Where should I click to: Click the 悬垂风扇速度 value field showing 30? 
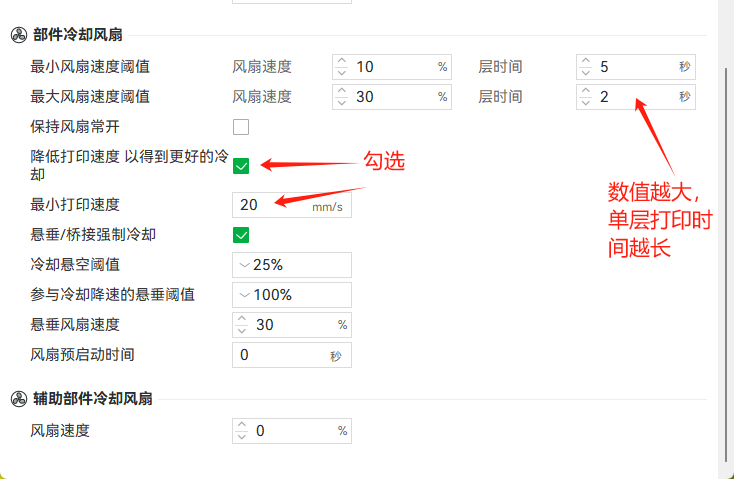click(x=292, y=325)
